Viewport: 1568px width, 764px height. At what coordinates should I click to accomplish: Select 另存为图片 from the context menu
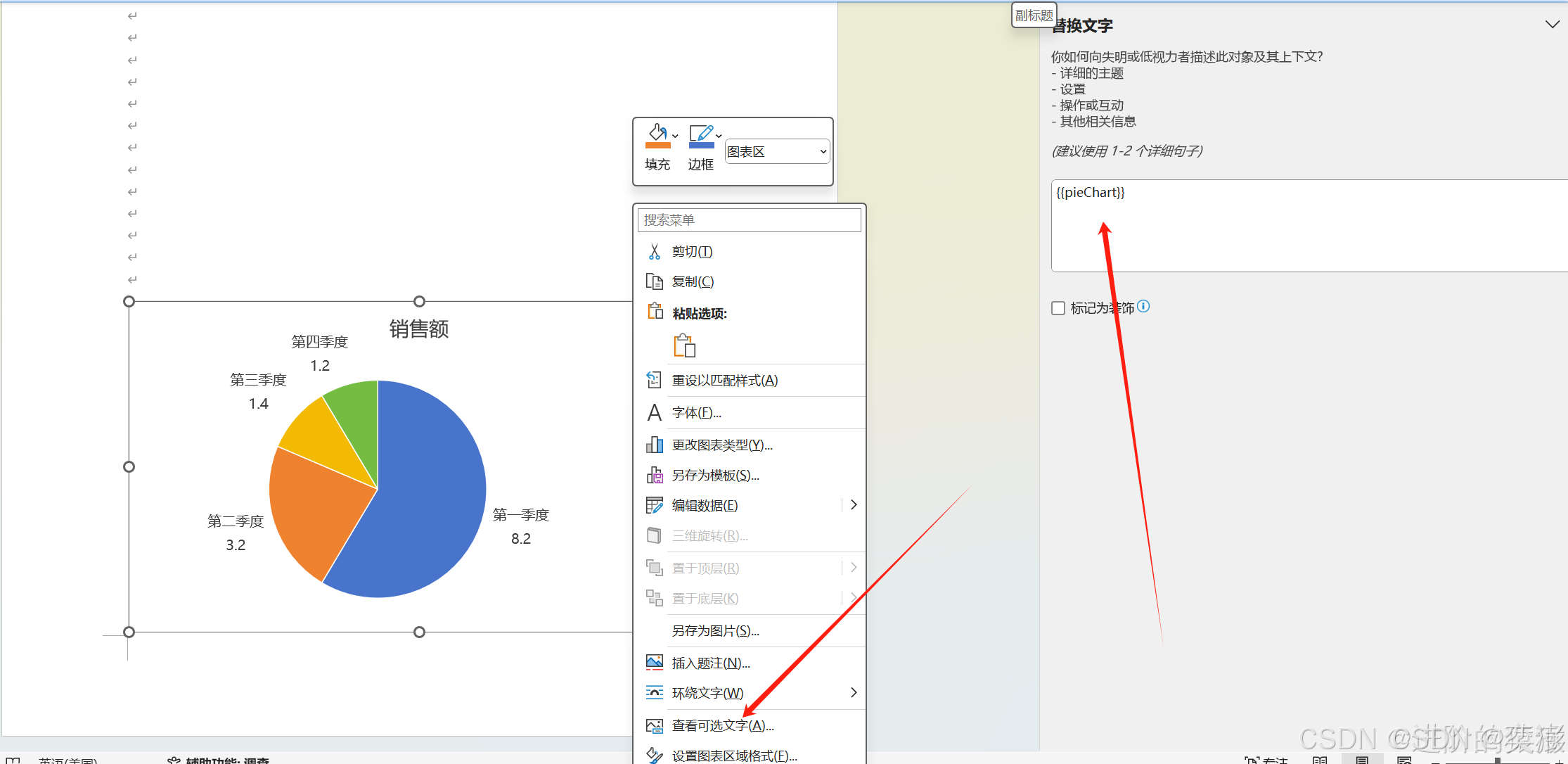coord(715,630)
